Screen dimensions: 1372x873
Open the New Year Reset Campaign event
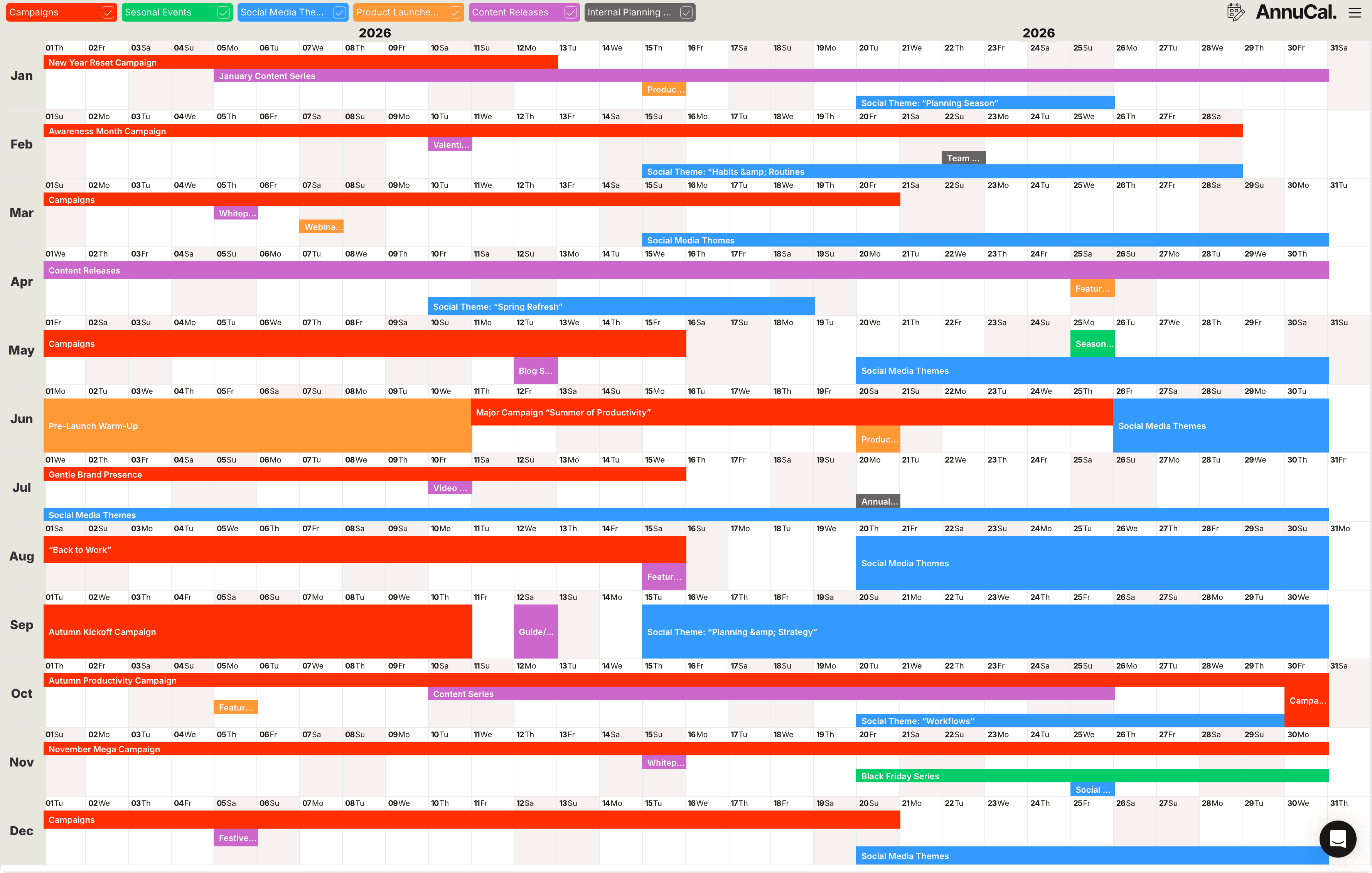pos(300,62)
